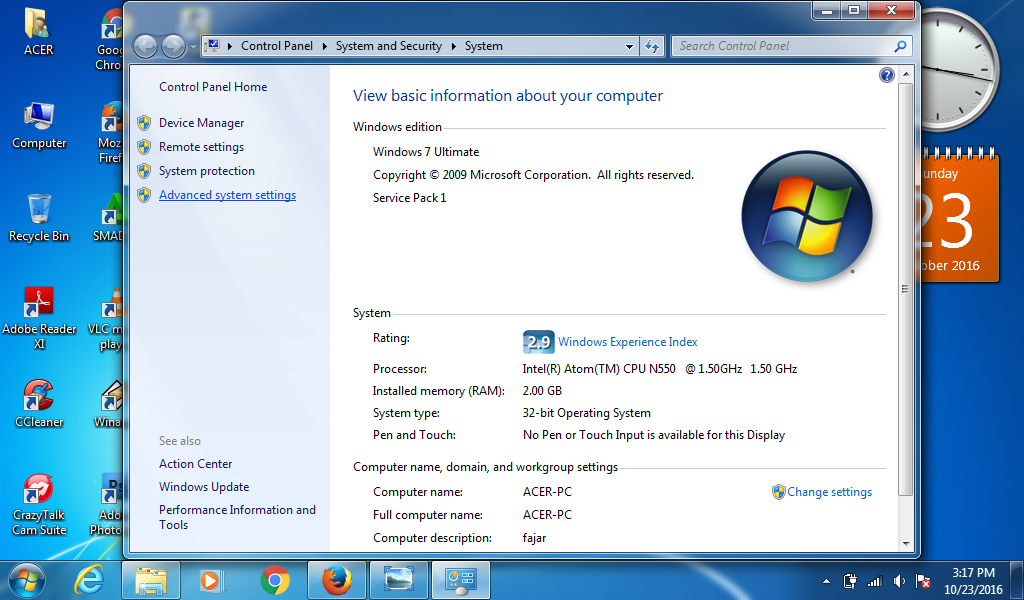Screen dimensions: 1024x600
Task: Click the scrollbar down arrow
Action: [905, 543]
